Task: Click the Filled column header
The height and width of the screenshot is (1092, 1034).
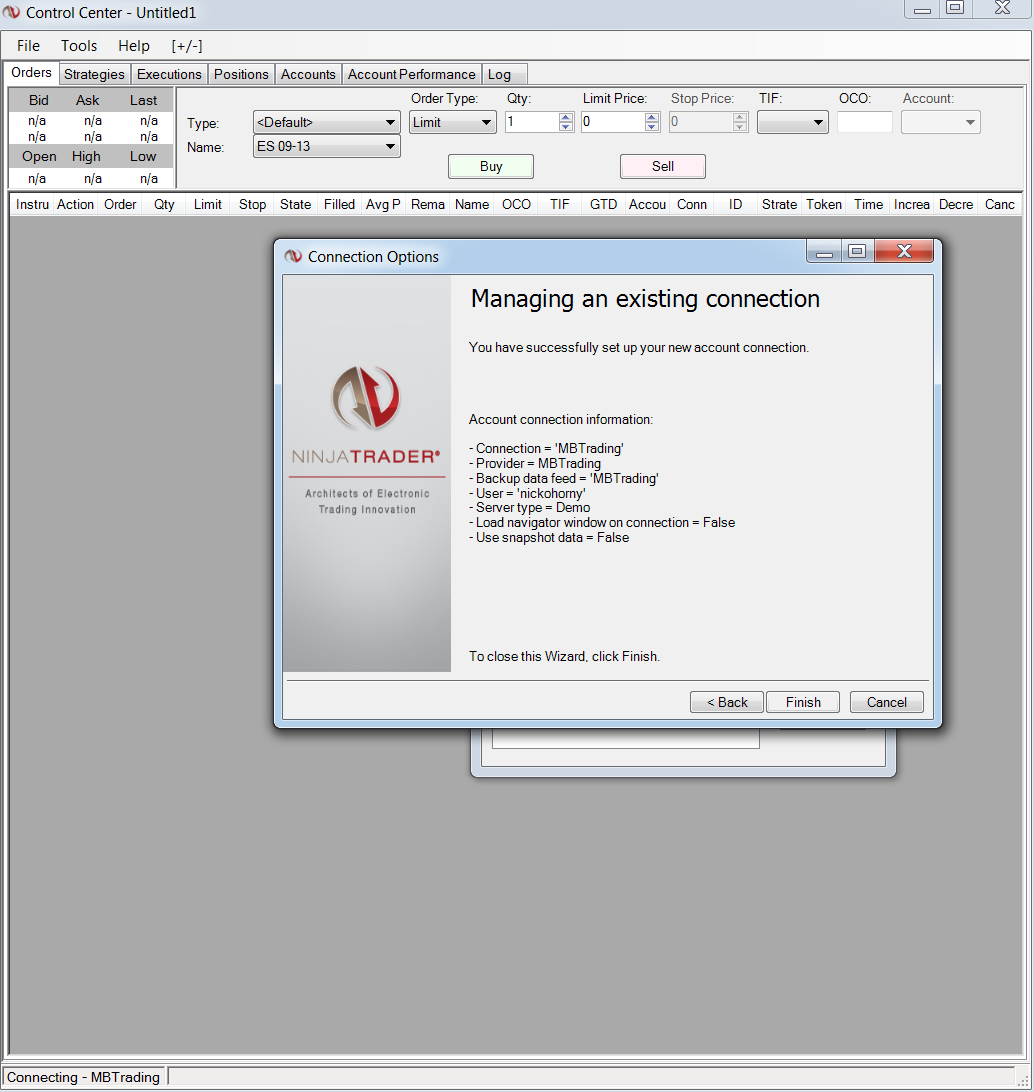Action: point(339,204)
